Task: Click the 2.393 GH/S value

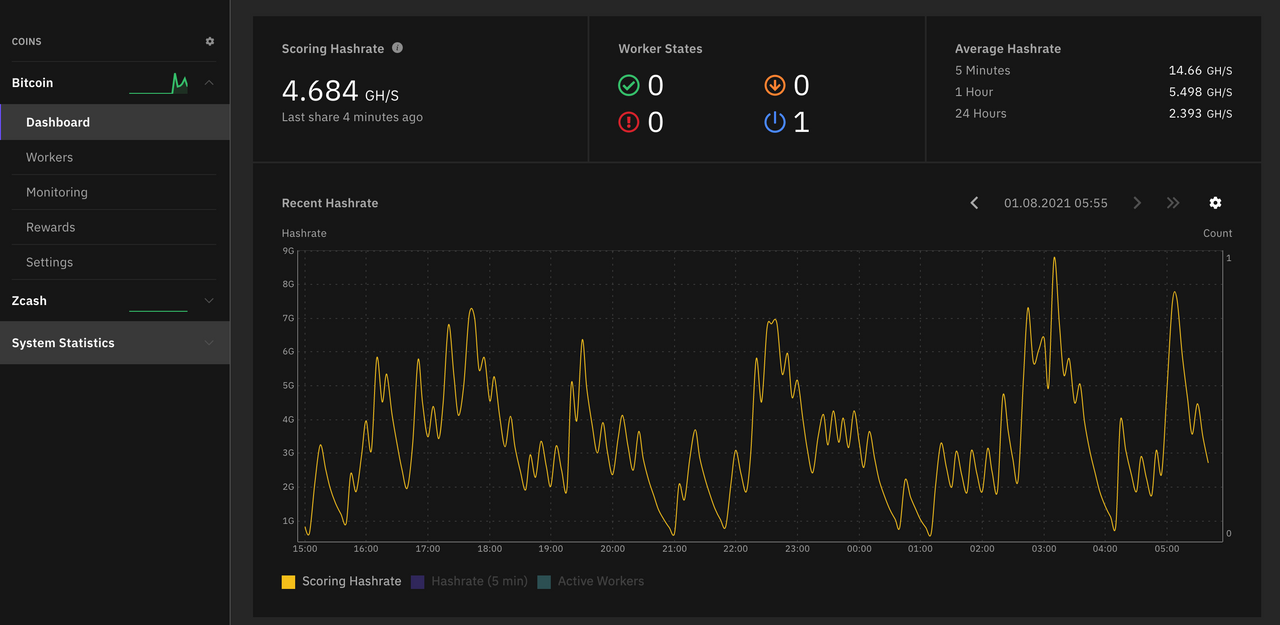Action: [x=1200, y=114]
